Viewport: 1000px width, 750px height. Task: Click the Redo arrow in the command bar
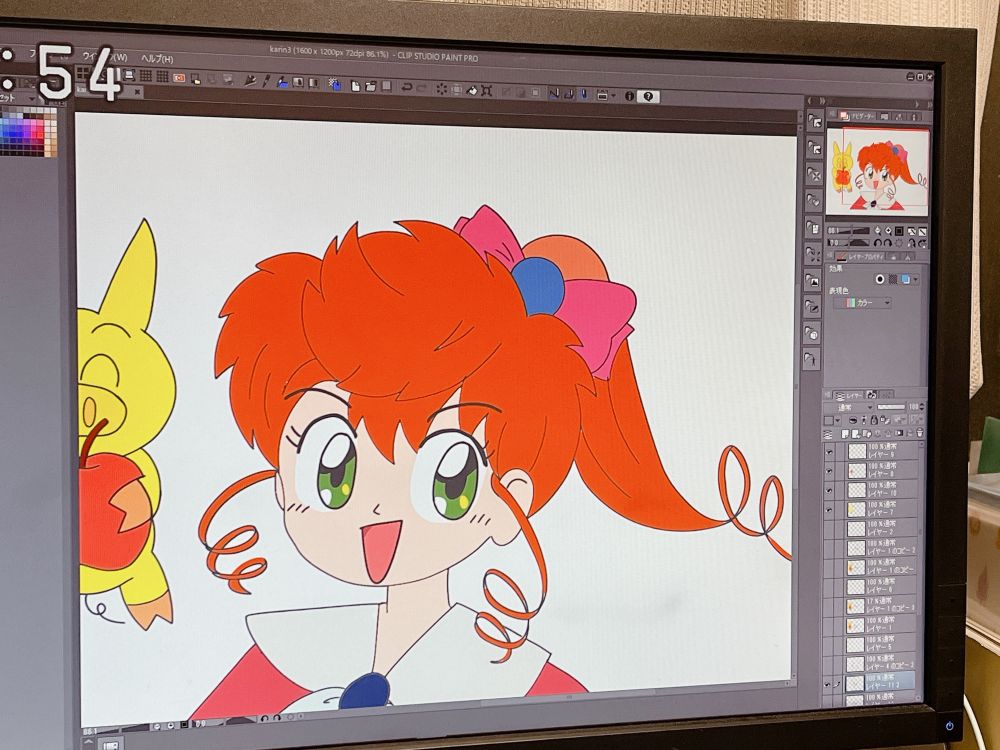pos(422,88)
